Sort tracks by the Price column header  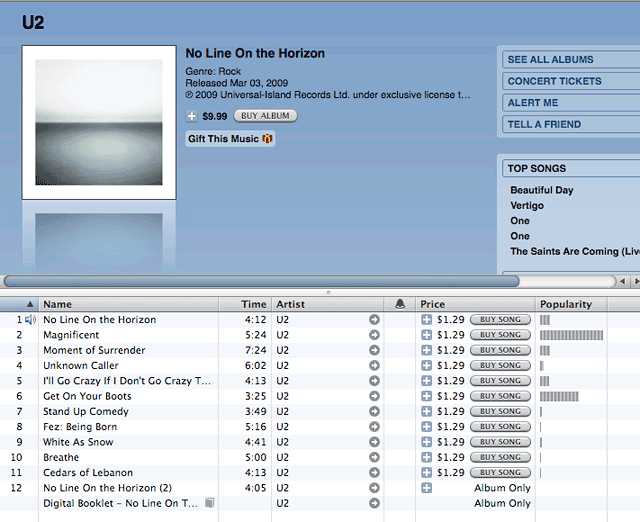(476, 304)
